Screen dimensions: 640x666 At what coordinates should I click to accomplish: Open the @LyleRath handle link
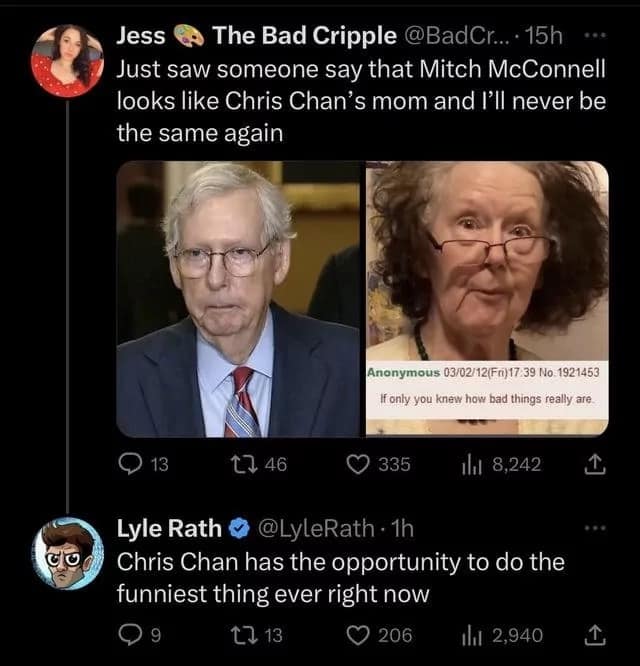point(318,527)
